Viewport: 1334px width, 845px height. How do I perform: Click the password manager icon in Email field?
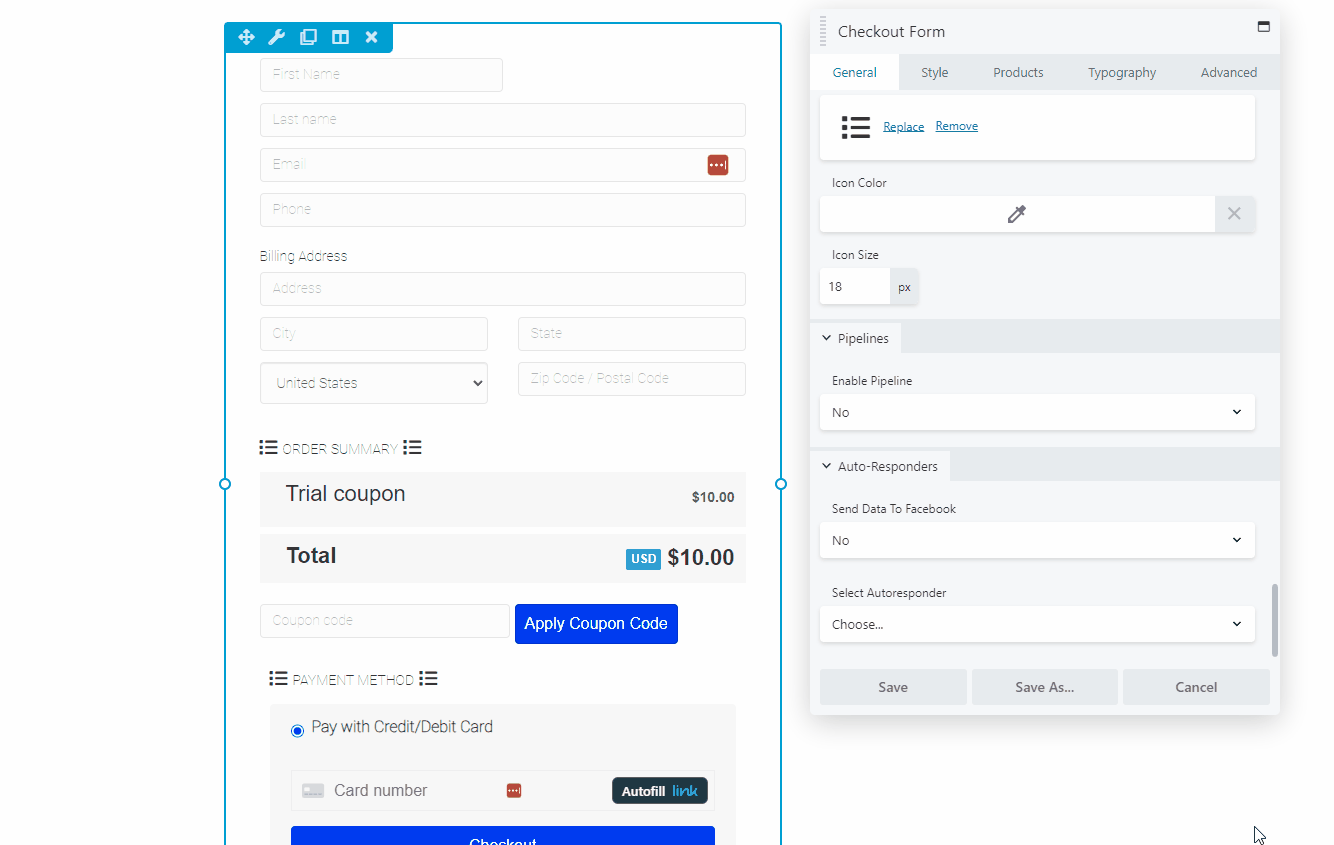click(717, 165)
